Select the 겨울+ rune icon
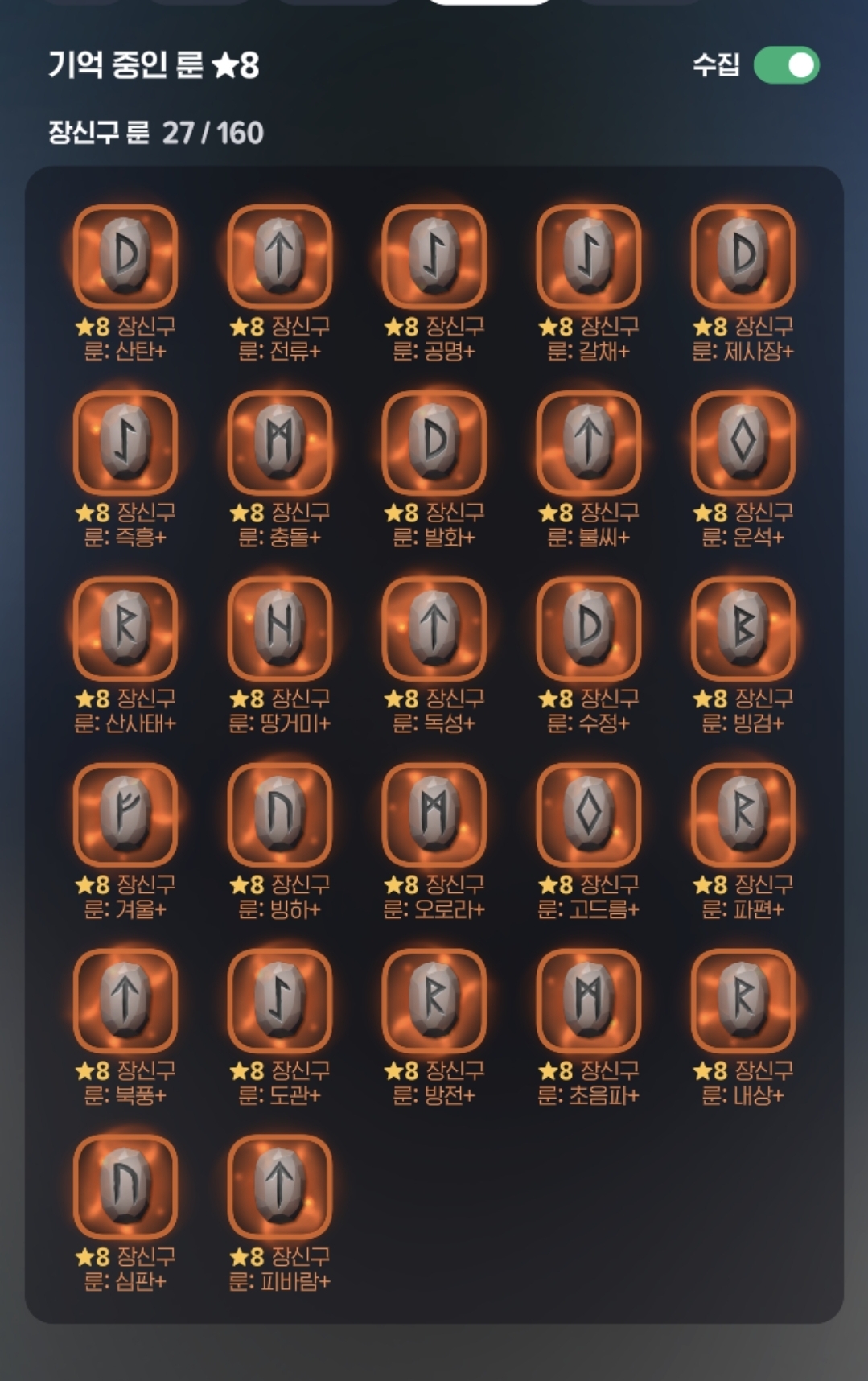Viewport: 868px width, 1381px height. tap(125, 814)
